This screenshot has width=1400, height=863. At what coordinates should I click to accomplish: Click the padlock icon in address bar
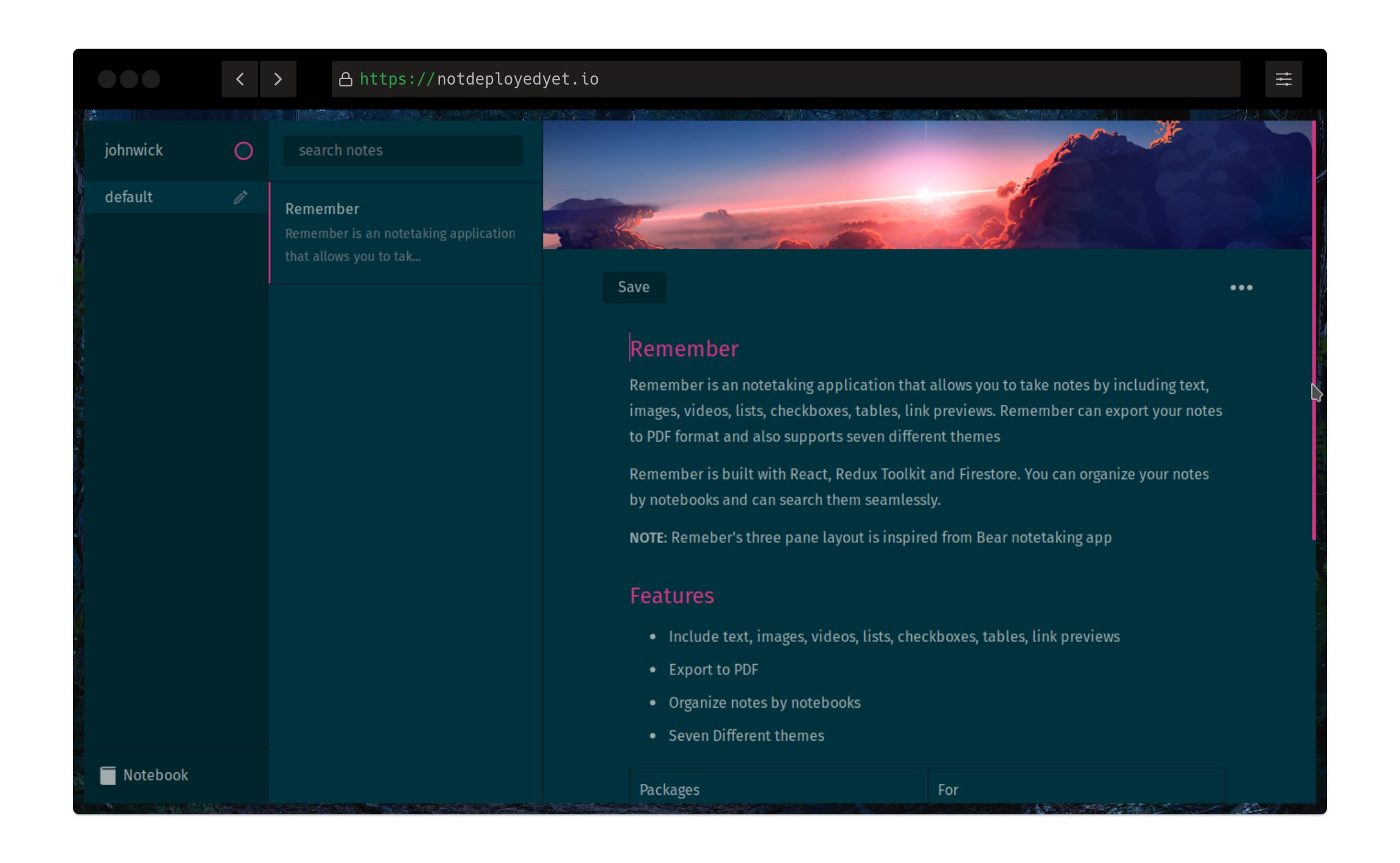point(346,79)
